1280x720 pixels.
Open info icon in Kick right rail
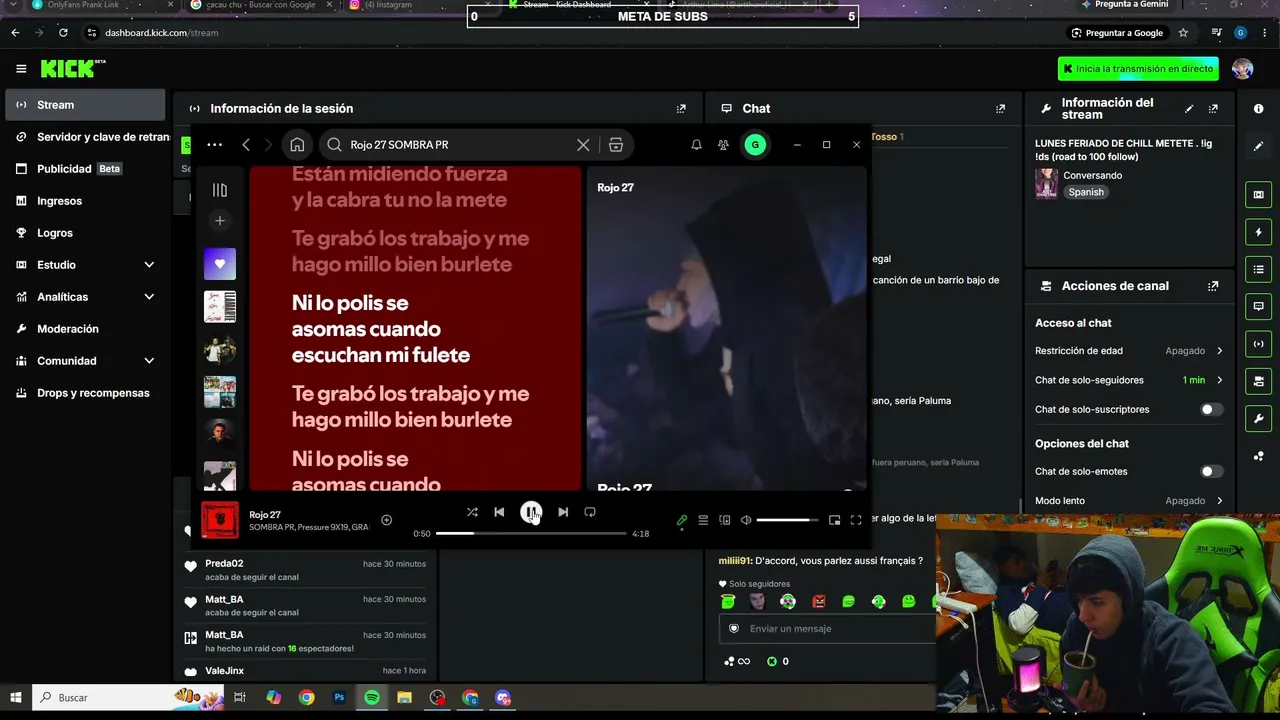click(x=1259, y=109)
